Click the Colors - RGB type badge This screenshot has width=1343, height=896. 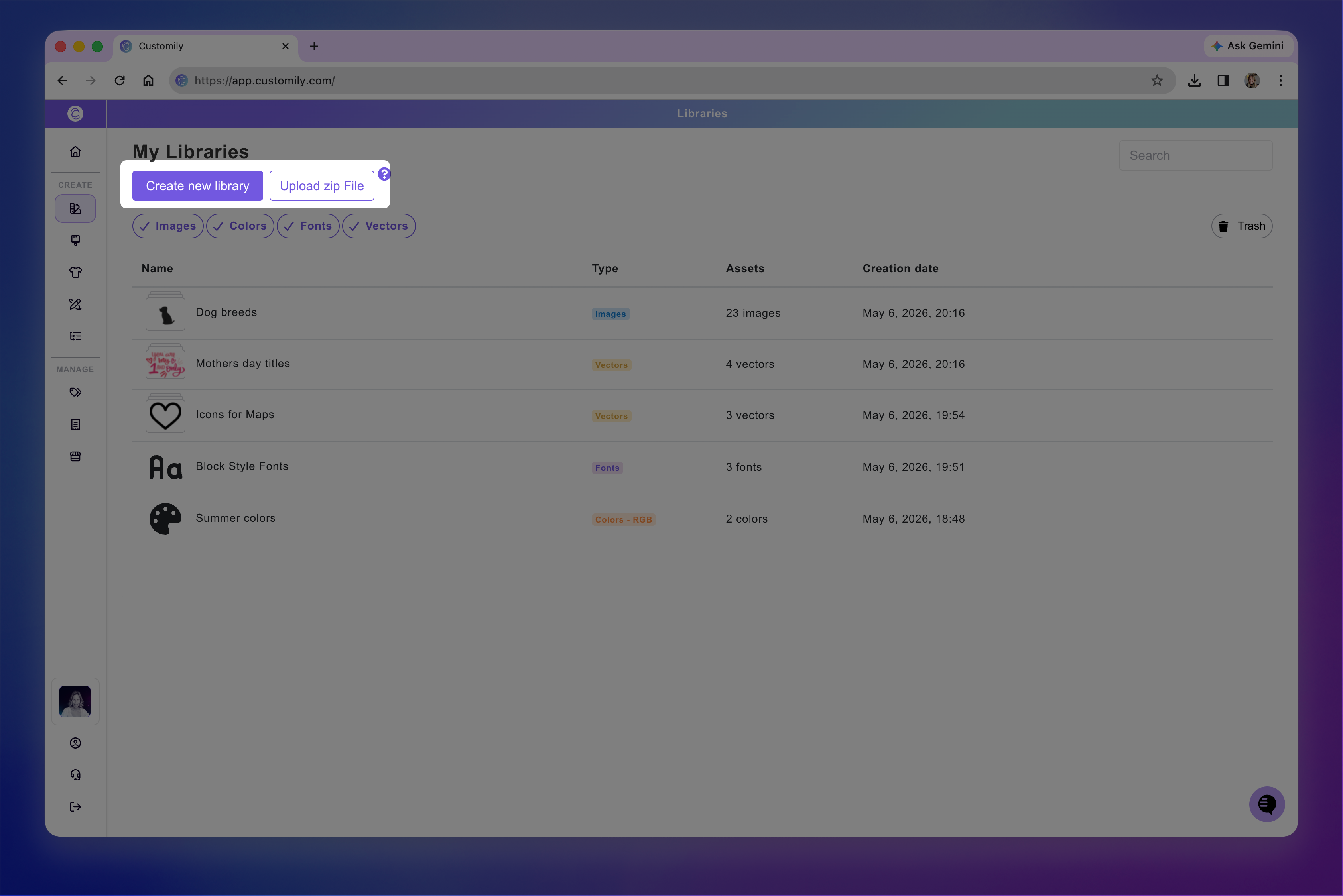point(623,519)
